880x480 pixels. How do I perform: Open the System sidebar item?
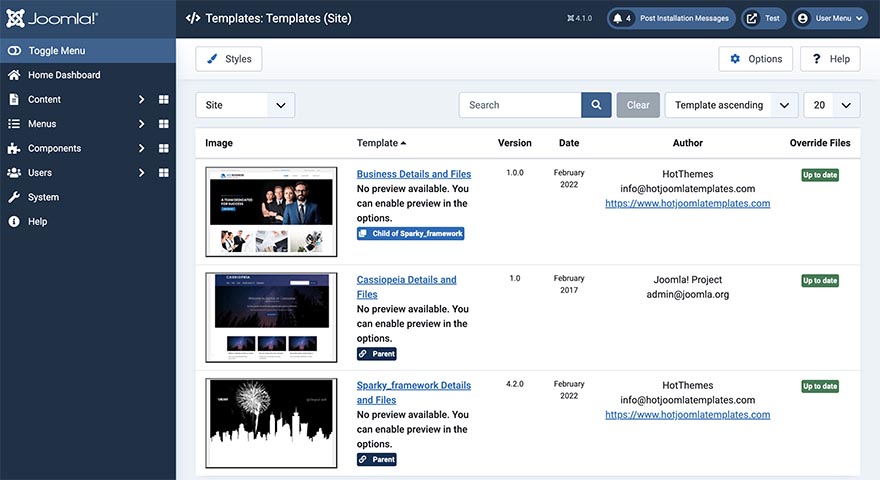pos(43,197)
